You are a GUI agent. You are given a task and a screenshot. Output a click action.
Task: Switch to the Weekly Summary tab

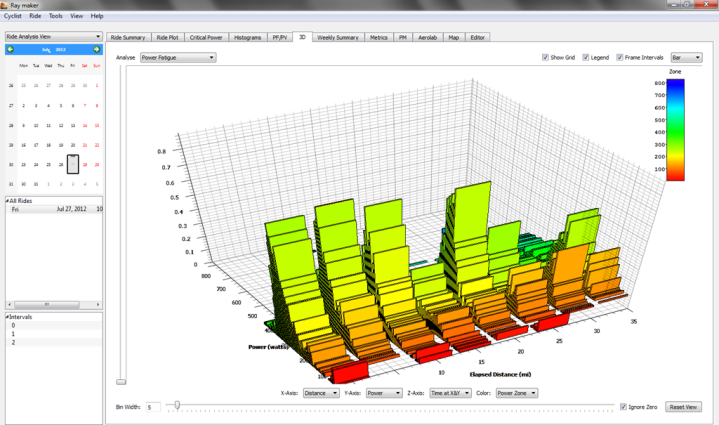(x=338, y=38)
